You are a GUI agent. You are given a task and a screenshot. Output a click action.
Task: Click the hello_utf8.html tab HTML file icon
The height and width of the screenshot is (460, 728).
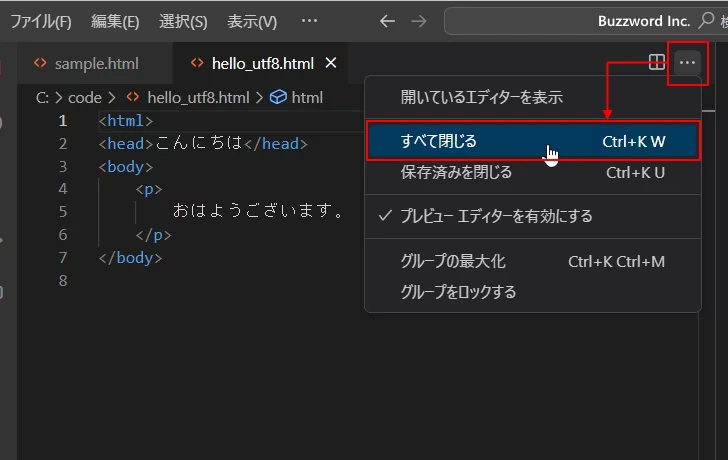coord(197,63)
